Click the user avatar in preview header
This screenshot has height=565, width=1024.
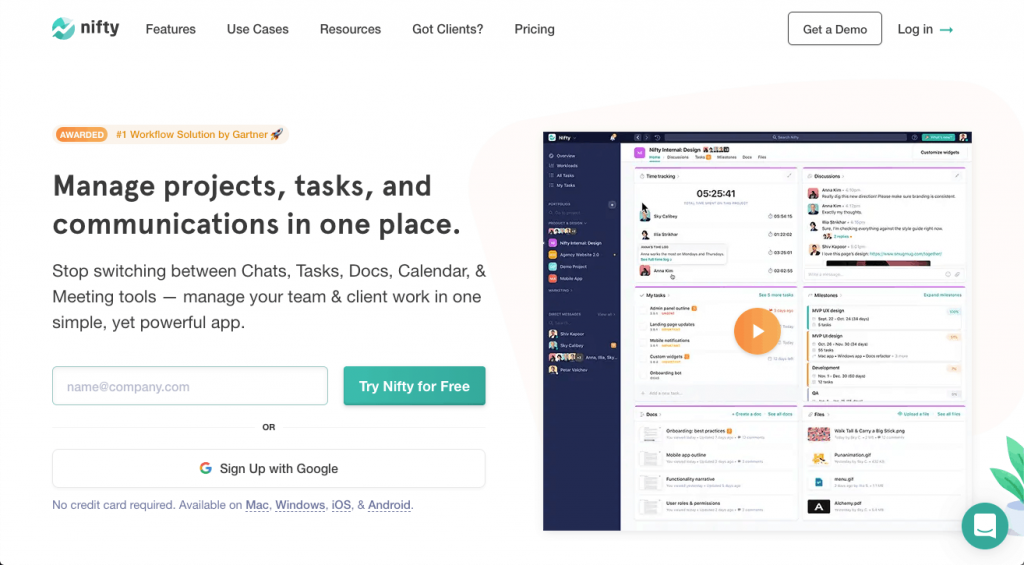pyautogui.click(x=963, y=138)
